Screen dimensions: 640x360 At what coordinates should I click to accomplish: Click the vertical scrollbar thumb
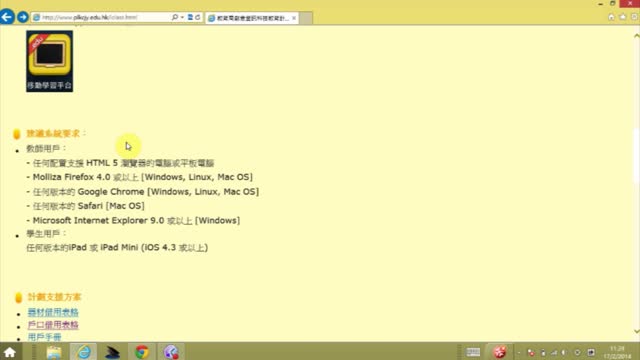636,157
